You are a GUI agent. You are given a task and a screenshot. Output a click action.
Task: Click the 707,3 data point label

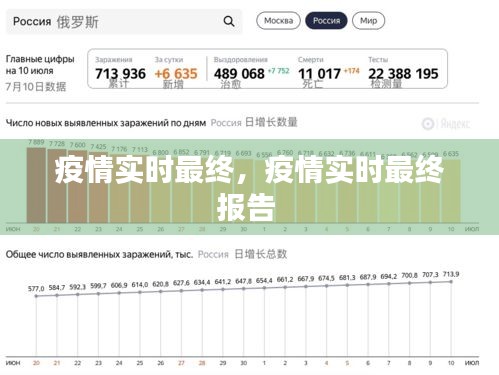pyautogui.click(x=430, y=275)
